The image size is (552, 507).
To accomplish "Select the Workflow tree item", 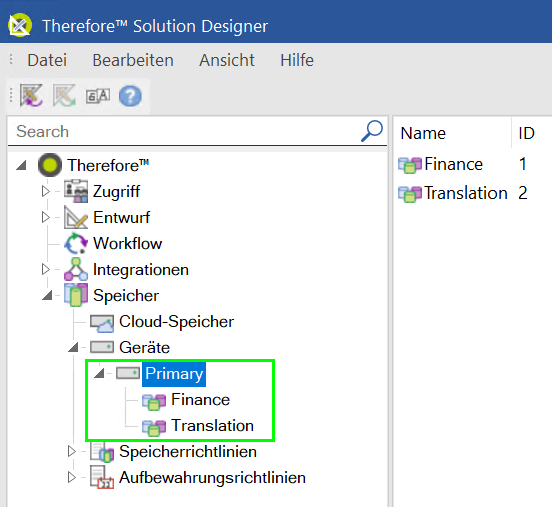I will pyautogui.click(x=127, y=243).
